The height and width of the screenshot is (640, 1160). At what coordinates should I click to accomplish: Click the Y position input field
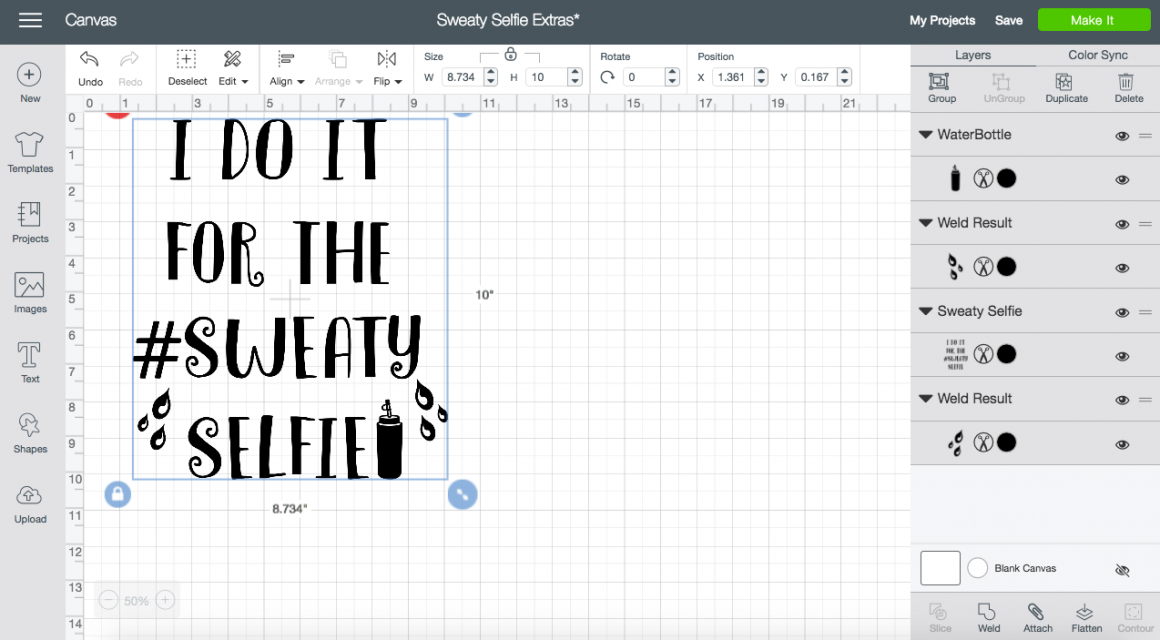(817, 77)
